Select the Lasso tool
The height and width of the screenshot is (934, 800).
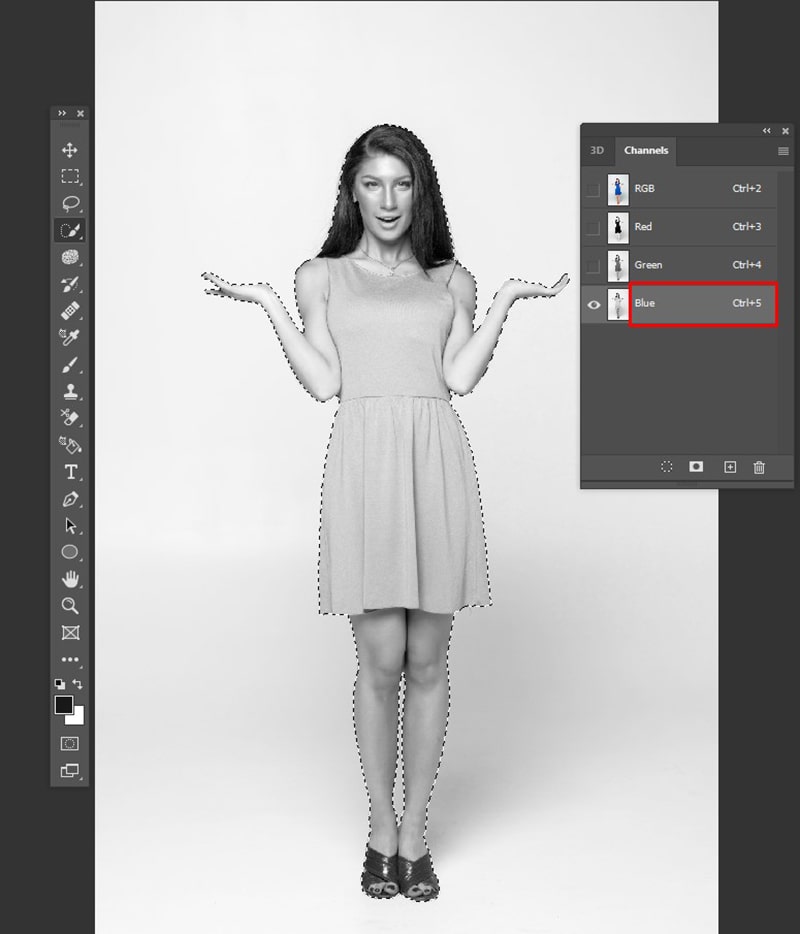pyautogui.click(x=70, y=203)
